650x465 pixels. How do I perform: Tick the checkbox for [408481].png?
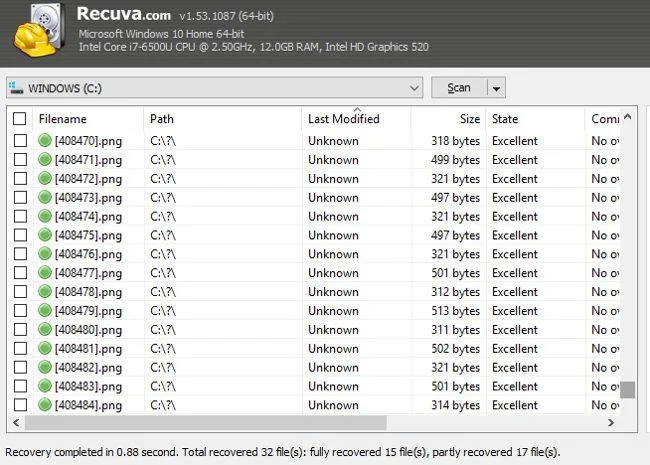(20, 349)
